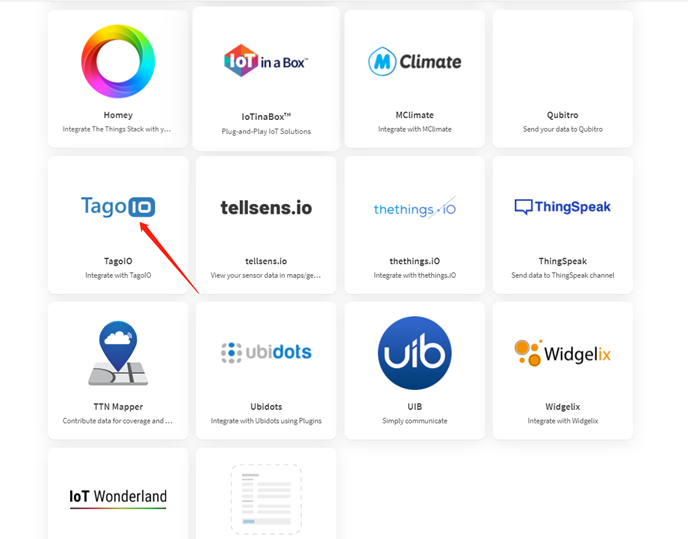Screen dimensions: 688x539
Task: Click the thethings.iO logo
Action: click(x=415, y=208)
